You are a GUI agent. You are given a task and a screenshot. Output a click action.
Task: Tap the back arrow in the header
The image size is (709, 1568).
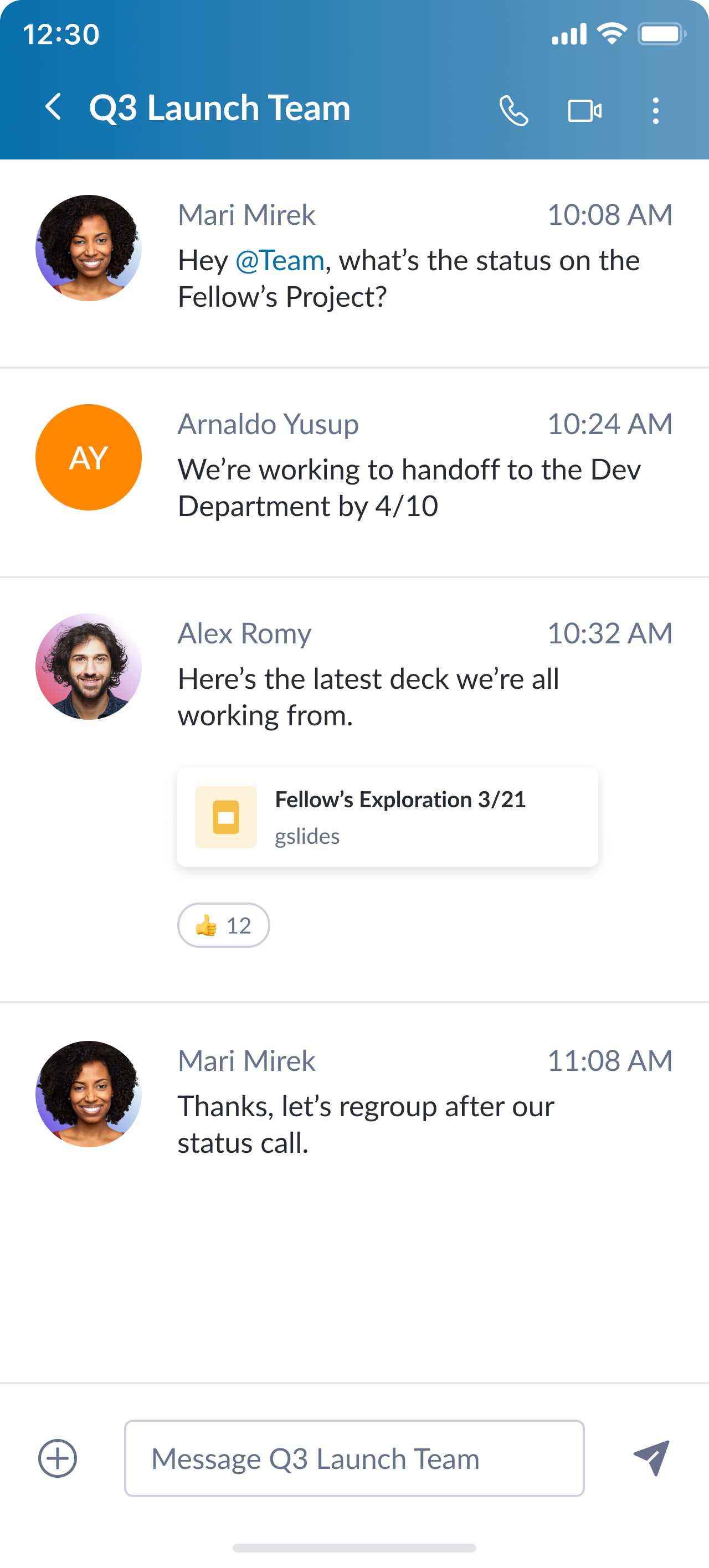(x=54, y=107)
